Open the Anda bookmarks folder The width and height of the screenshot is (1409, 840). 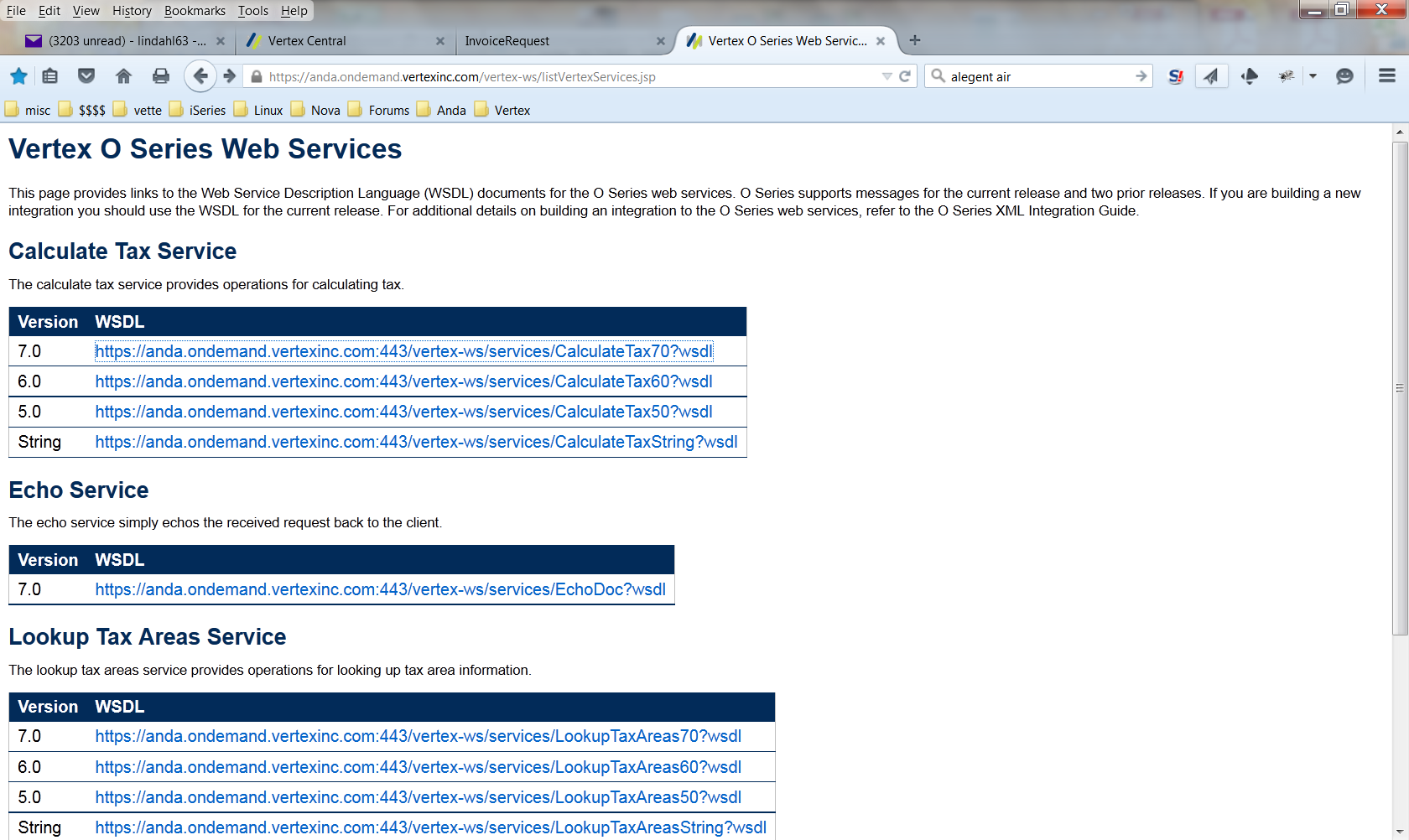pos(442,110)
